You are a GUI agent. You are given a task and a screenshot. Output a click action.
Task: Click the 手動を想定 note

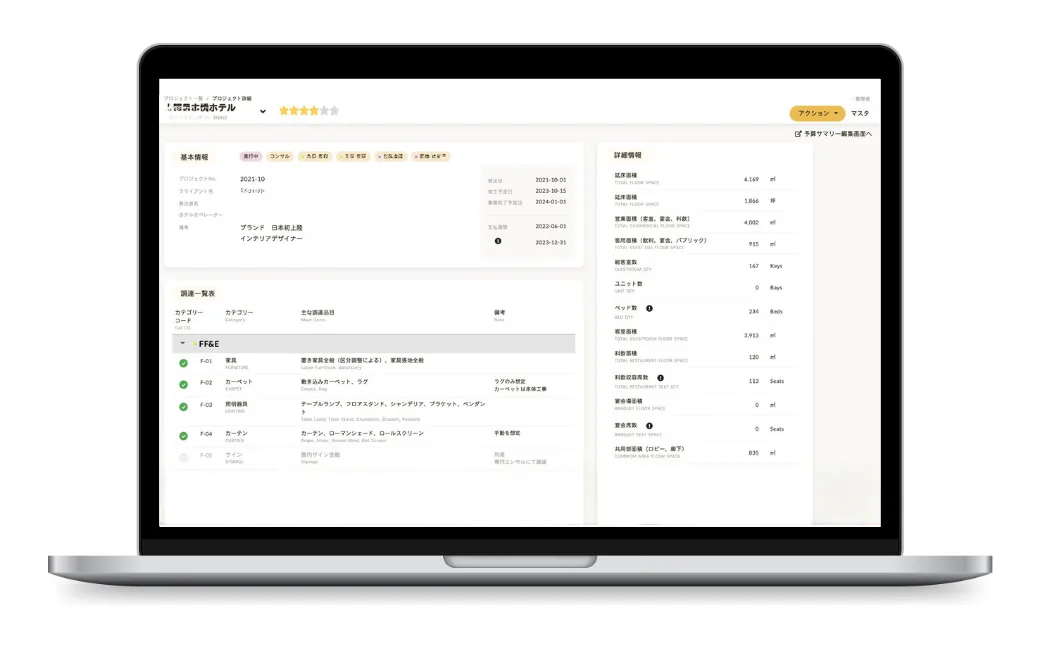click(x=507, y=433)
